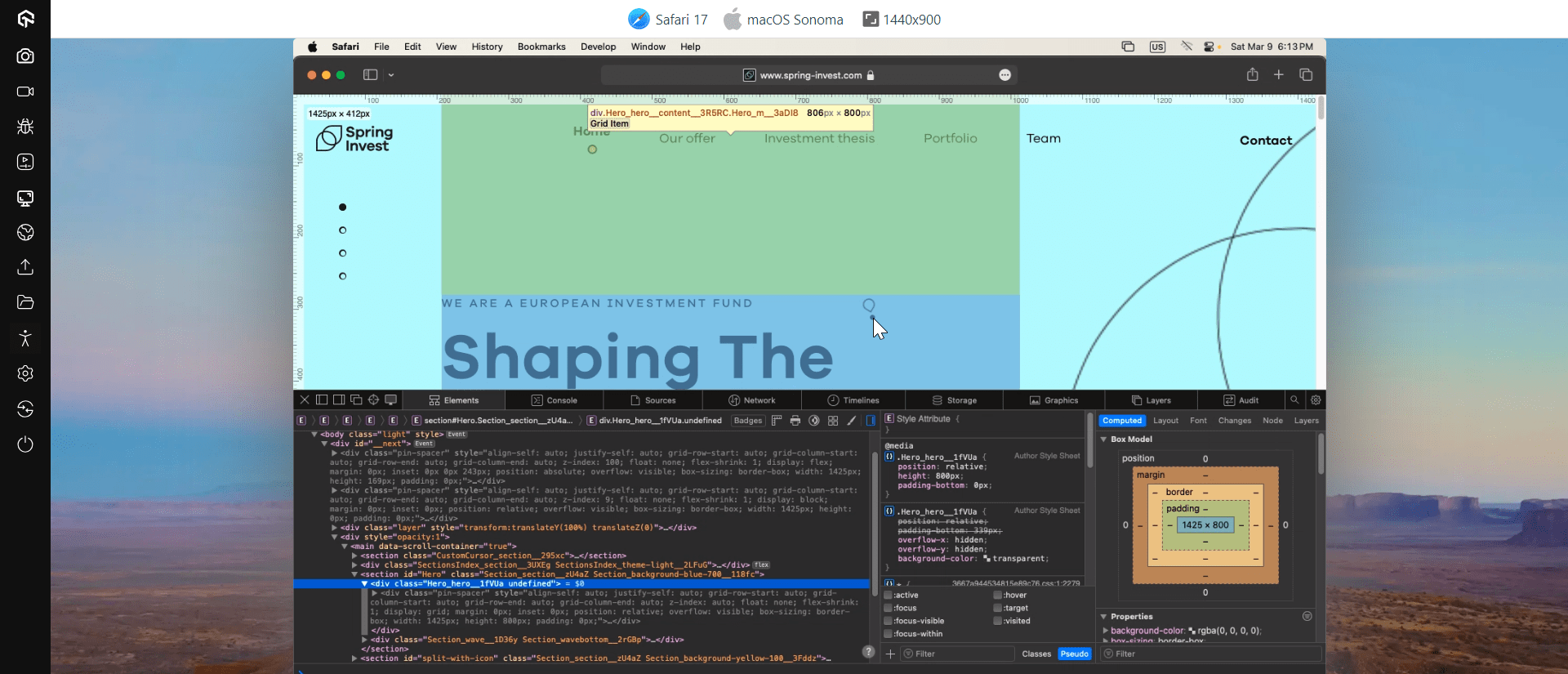Image resolution: width=1568 pixels, height=674 pixels.
Task: Check the :visited pseudo-class box
Action: point(998,621)
